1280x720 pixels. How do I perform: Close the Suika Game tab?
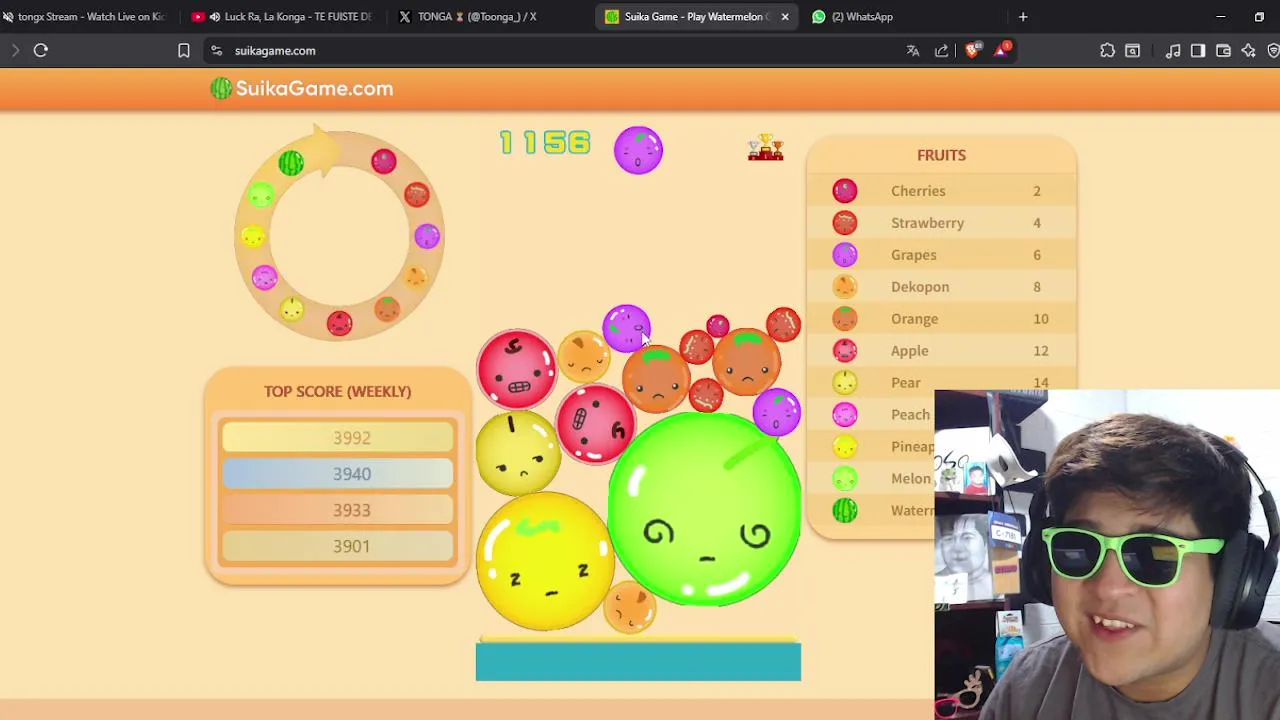(785, 17)
